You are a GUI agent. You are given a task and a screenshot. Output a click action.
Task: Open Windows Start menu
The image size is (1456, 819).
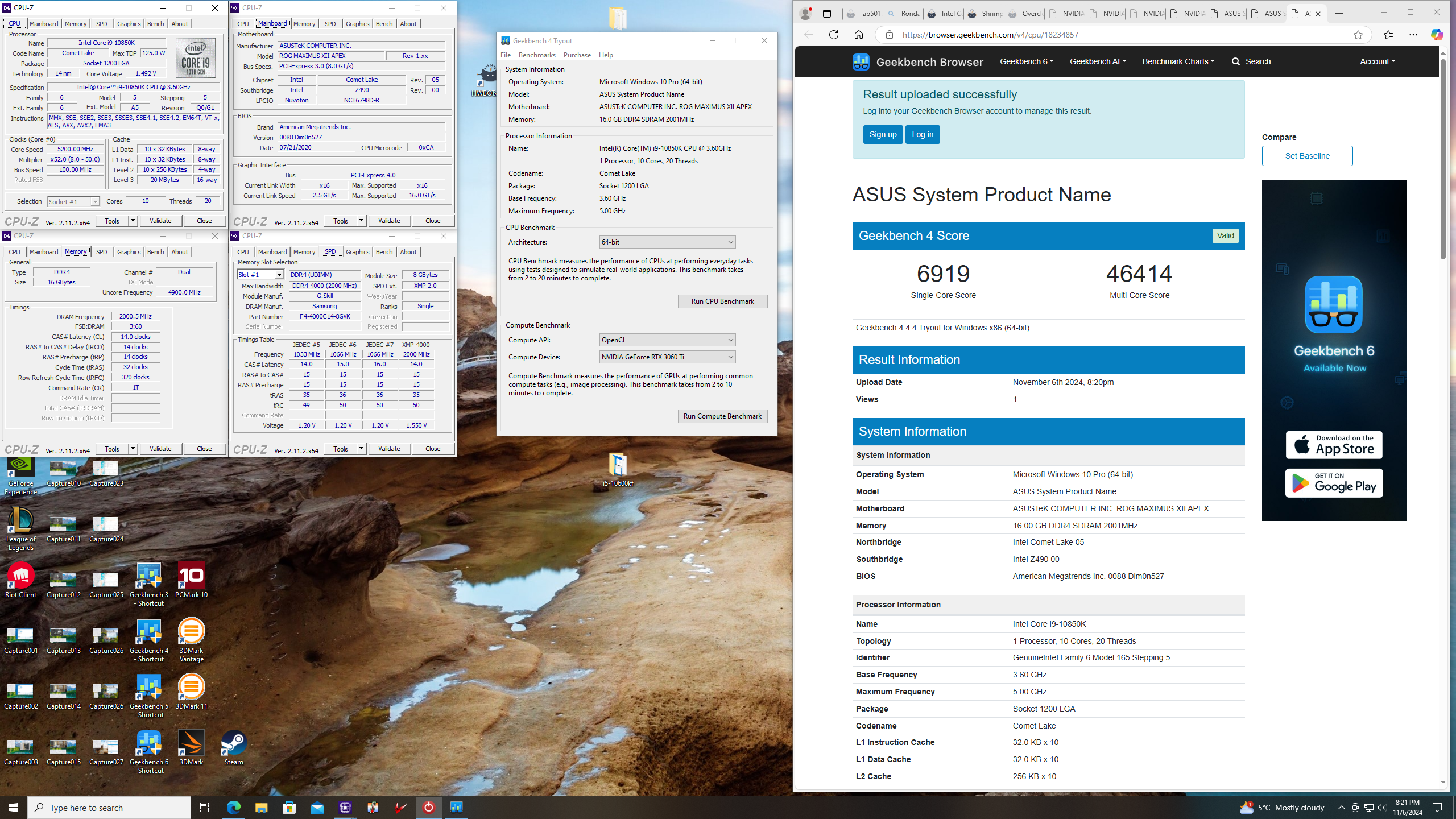tap(14, 807)
